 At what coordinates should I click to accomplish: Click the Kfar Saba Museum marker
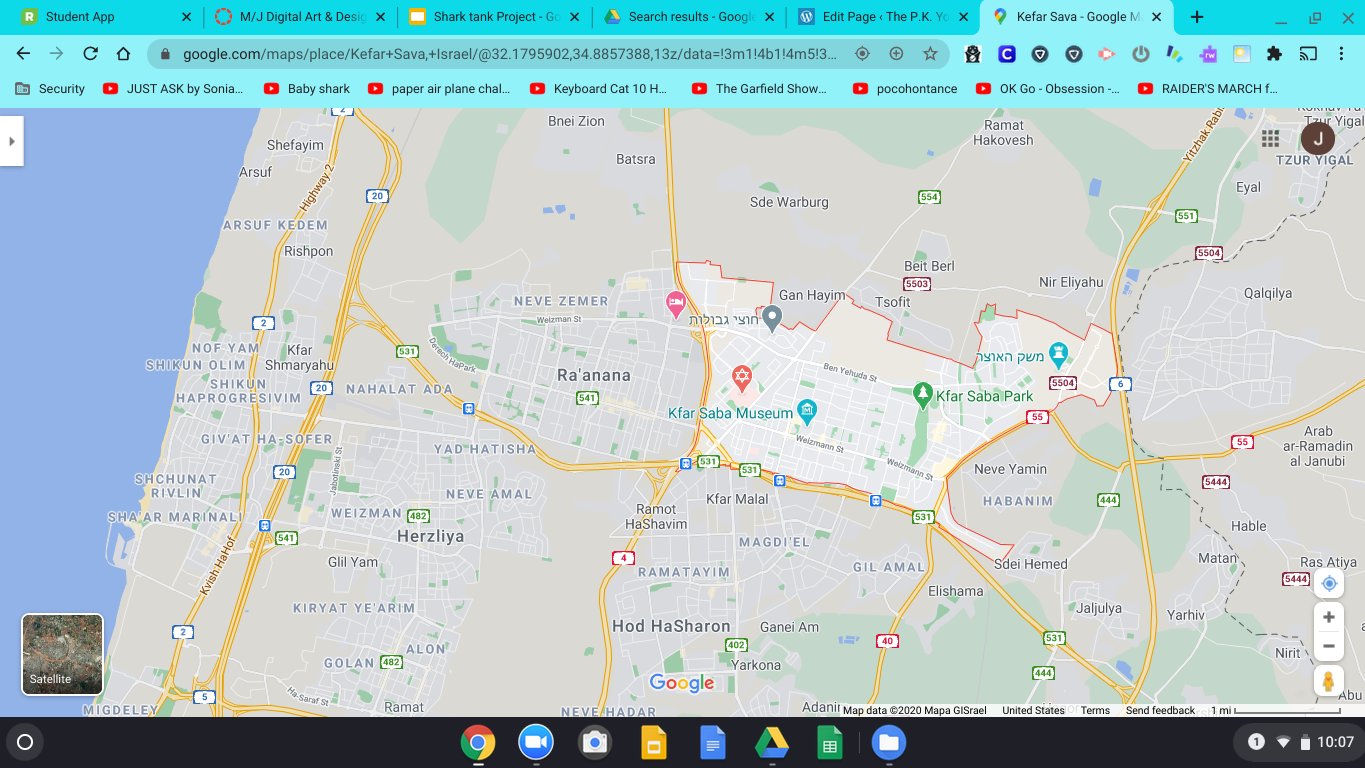point(808,411)
